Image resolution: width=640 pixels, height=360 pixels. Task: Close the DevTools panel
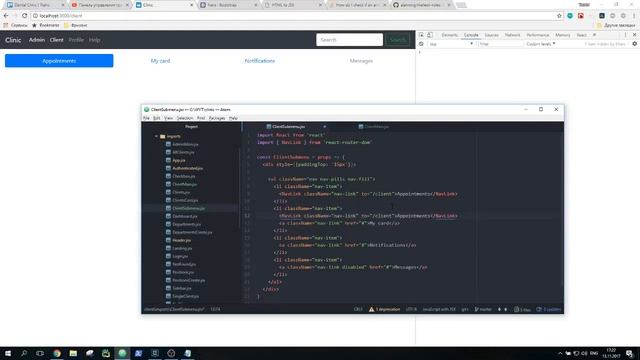pyautogui.click(x=634, y=35)
